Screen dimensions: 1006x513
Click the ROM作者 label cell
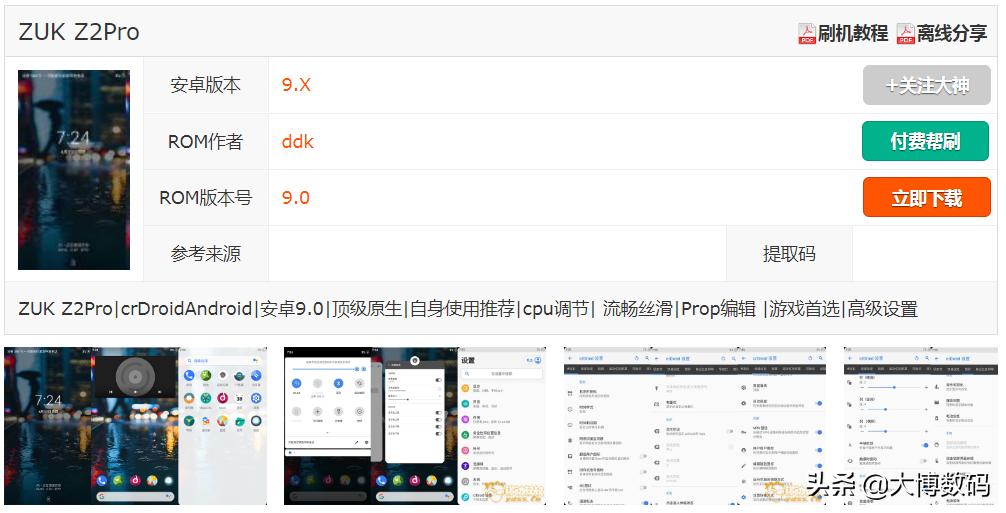[x=205, y=142]
